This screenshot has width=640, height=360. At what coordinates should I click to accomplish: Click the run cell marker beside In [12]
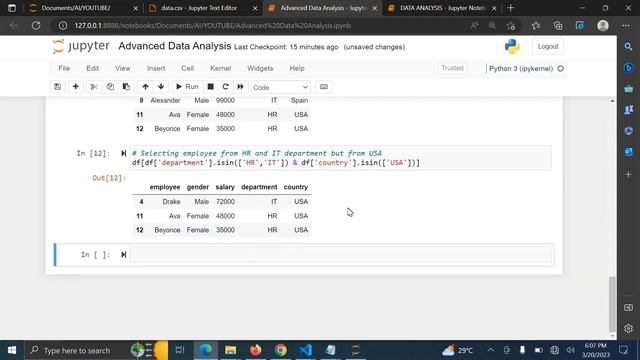pyautogui.click(x=123, y=153)
